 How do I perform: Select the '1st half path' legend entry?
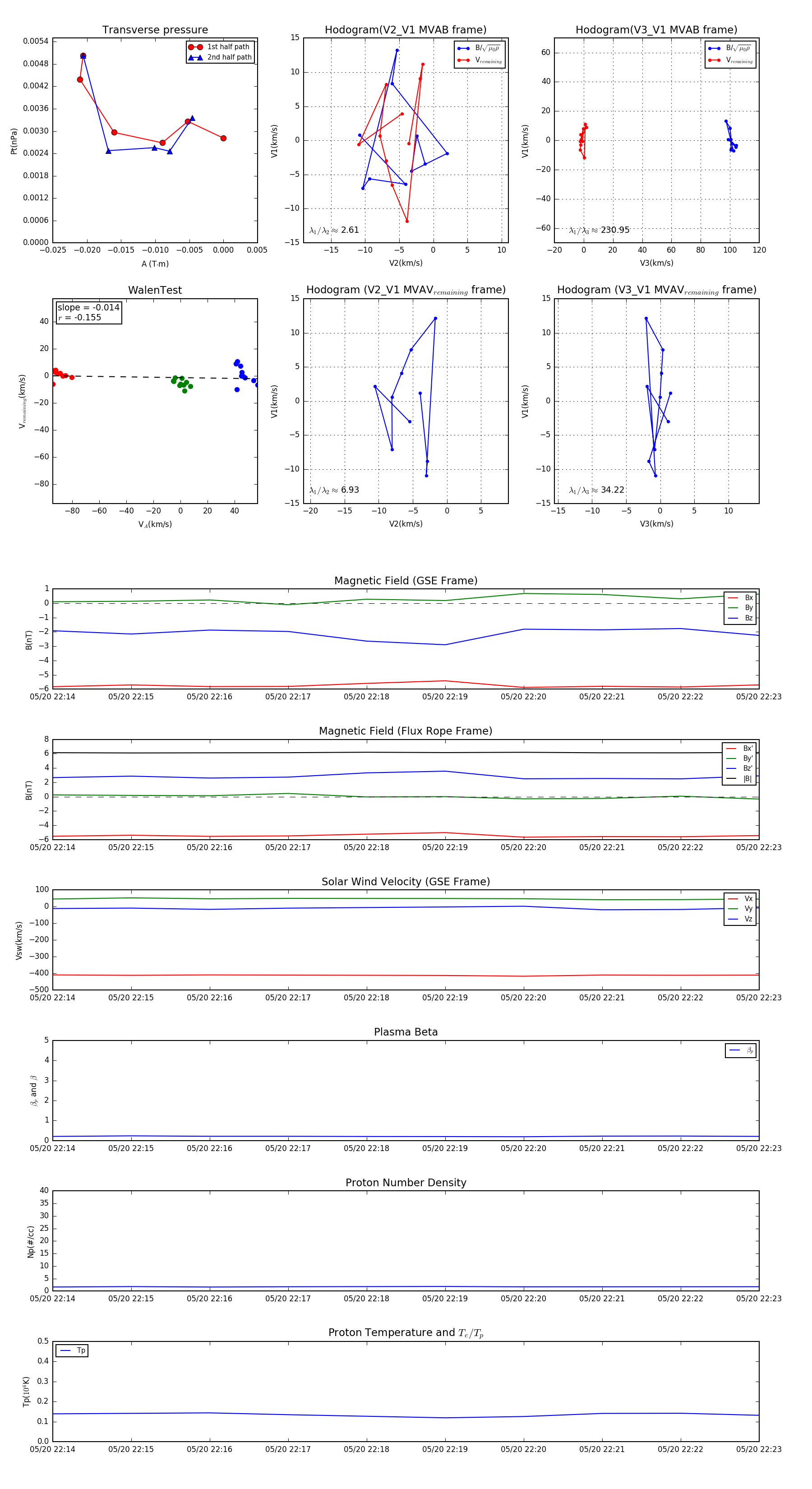pos(220,47)
